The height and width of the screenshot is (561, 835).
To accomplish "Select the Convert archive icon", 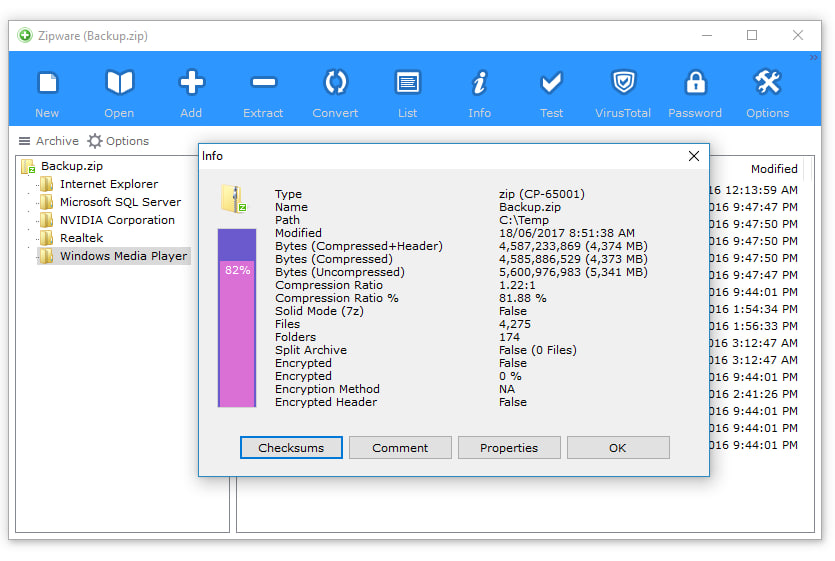I will 335,83.
